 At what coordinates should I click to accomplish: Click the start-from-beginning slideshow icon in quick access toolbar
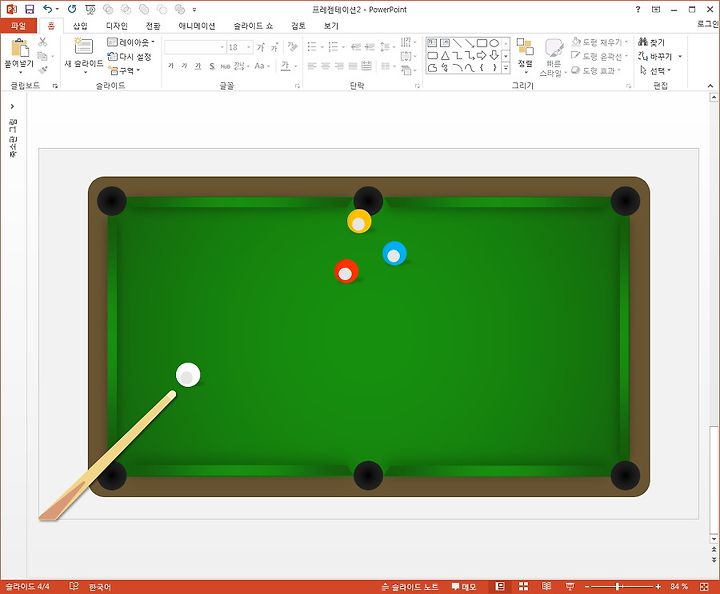click(90, 9)
